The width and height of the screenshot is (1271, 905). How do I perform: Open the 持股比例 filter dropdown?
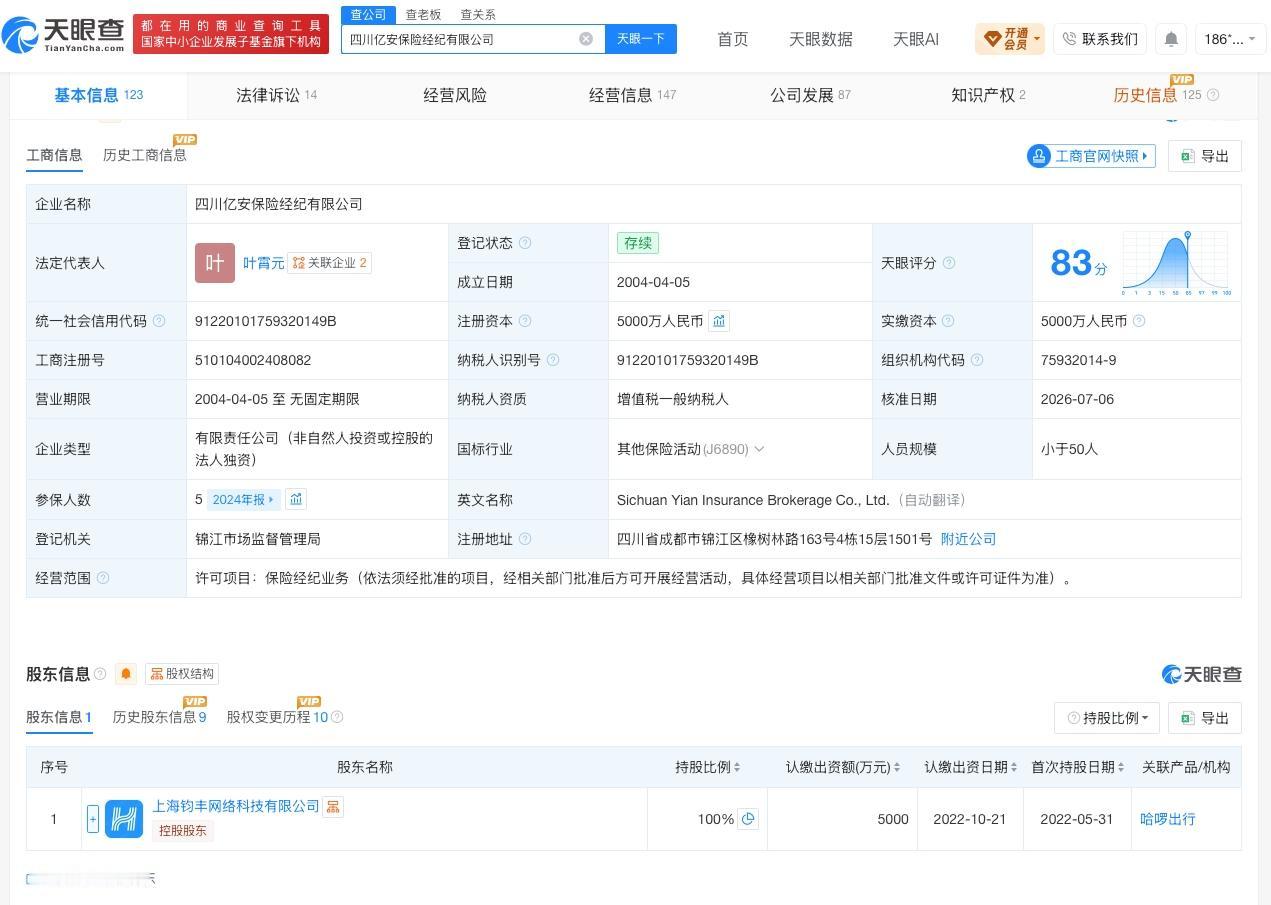(1107, 718)
